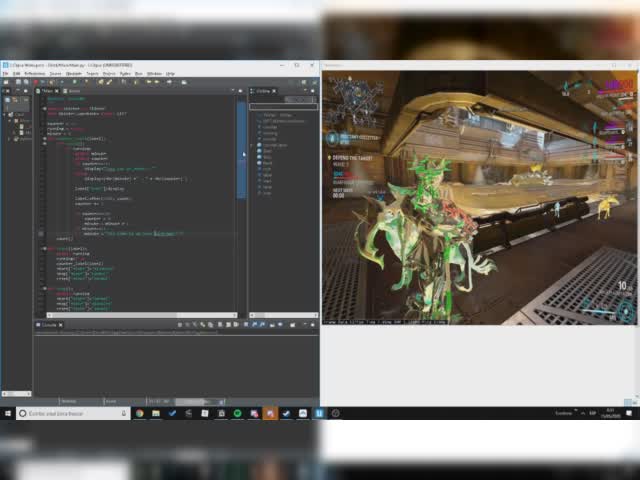Open the Help menu in Eclipse
The height and width of the screenshot is (480, 640).
[x=171, y=74]
